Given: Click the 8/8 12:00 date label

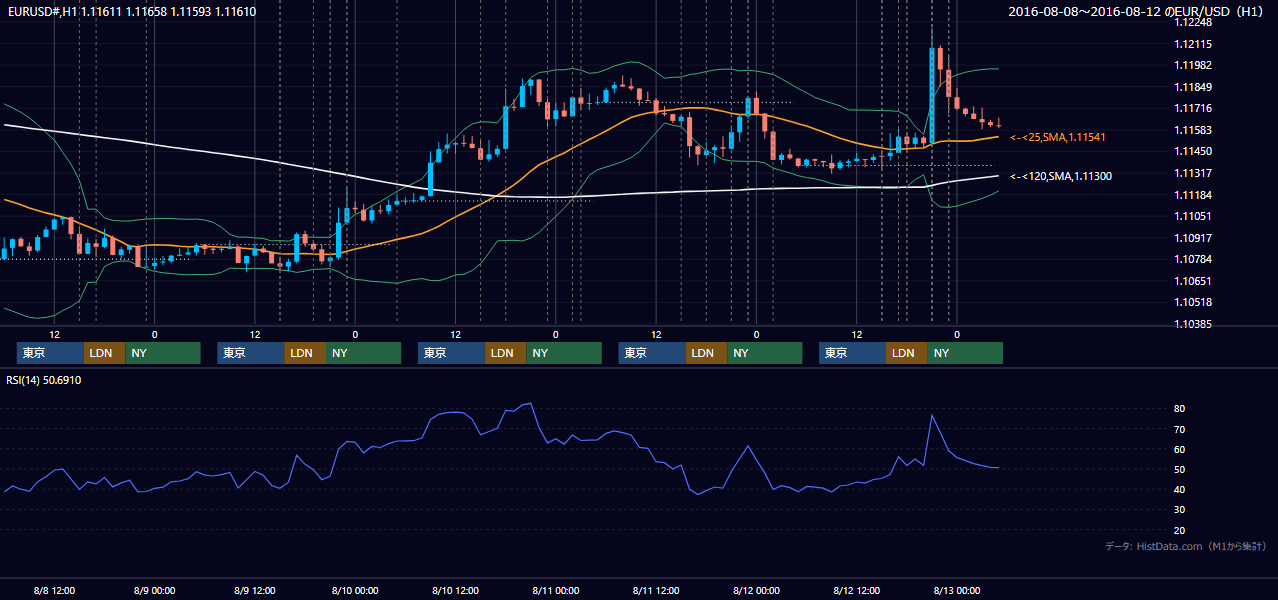Looking at the screenshot, I should tap(54, 590).
